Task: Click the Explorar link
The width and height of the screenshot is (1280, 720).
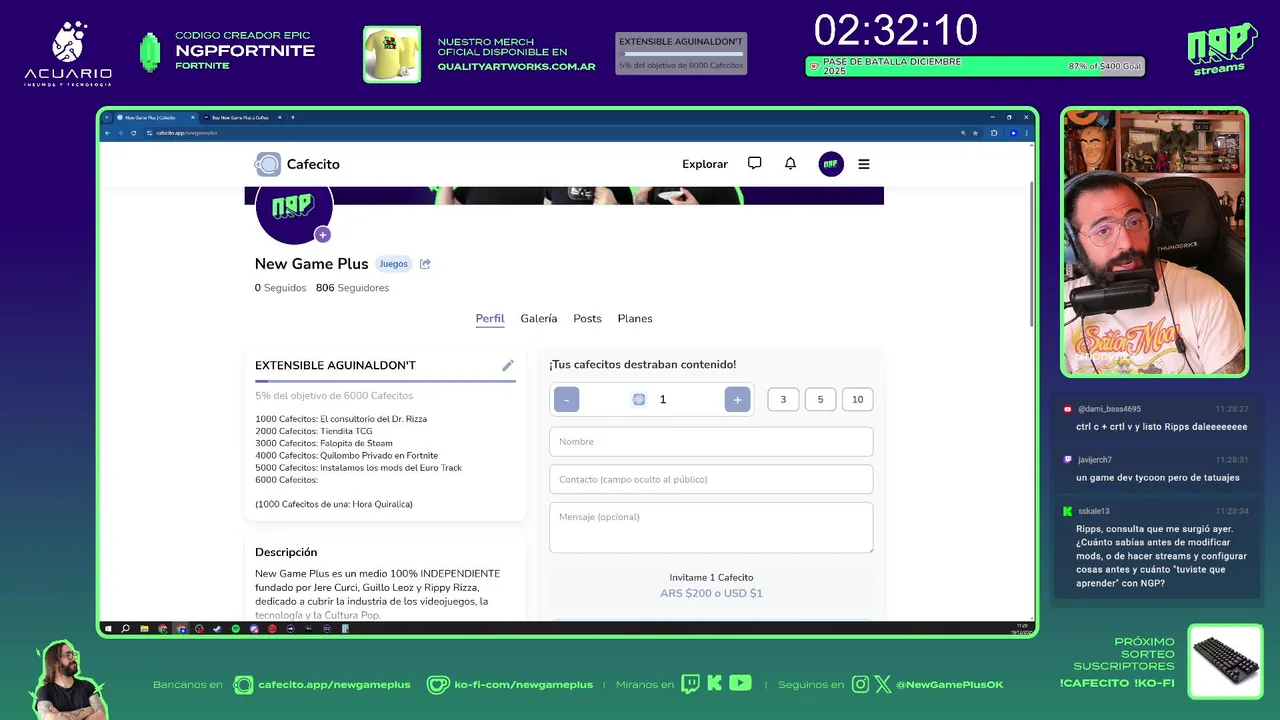Action: tap(705, 164)
